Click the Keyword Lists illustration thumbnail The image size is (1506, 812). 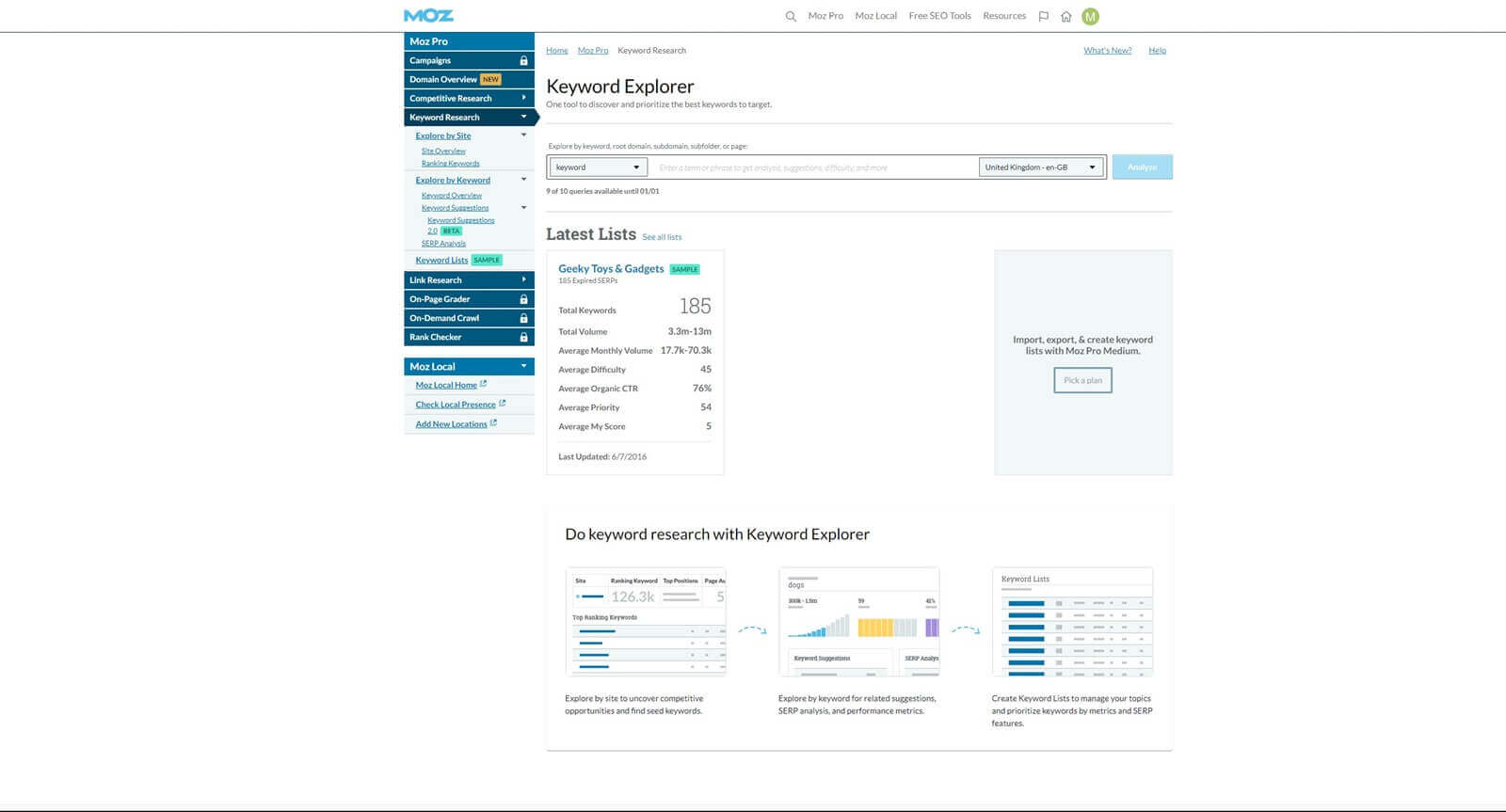click(1073, 621)
